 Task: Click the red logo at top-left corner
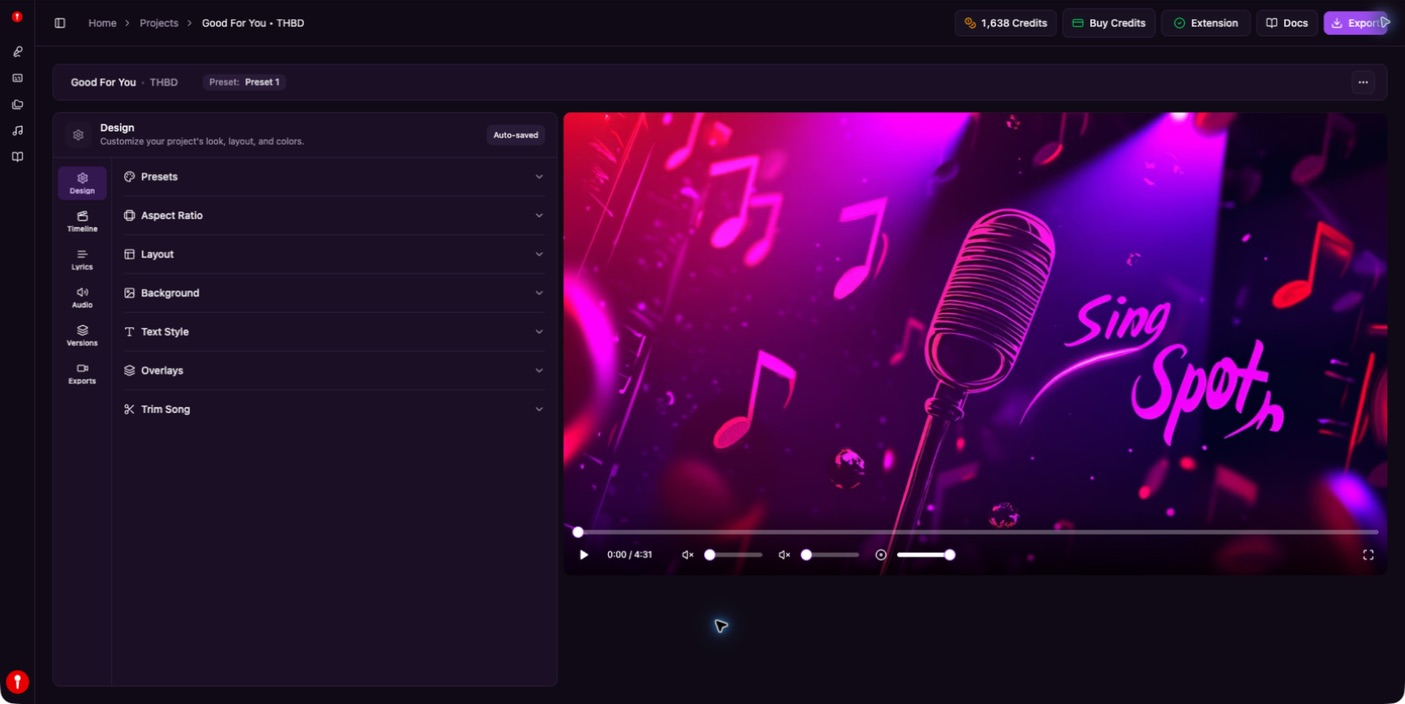click(x=17, y=17)
